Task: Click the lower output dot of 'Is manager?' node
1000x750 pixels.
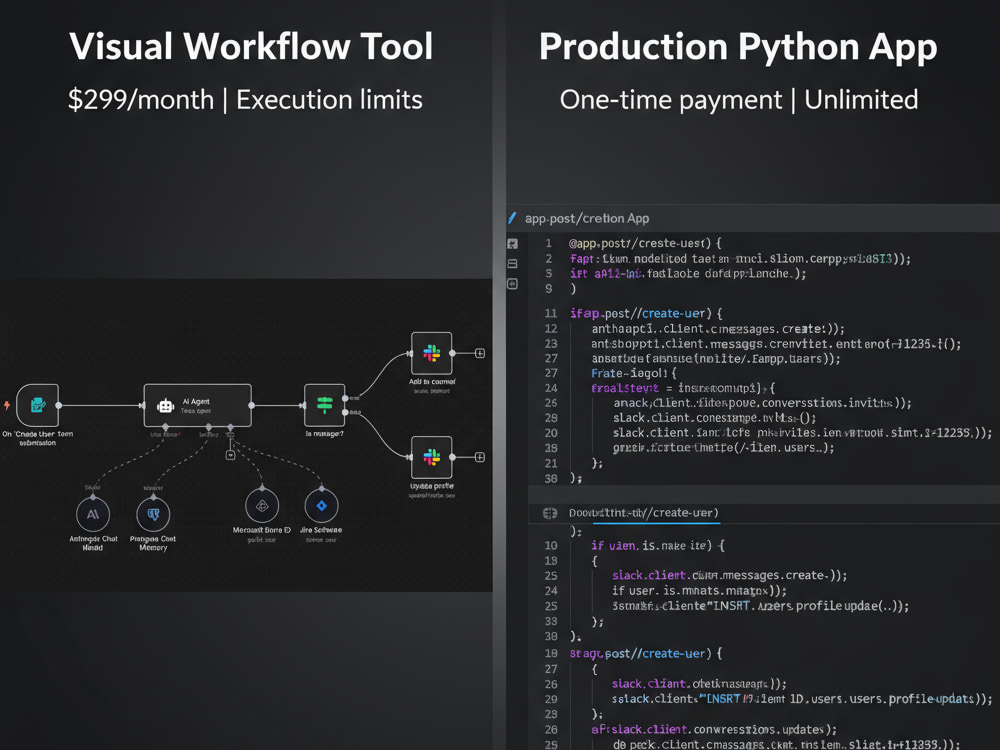Action: pos(345,413)
